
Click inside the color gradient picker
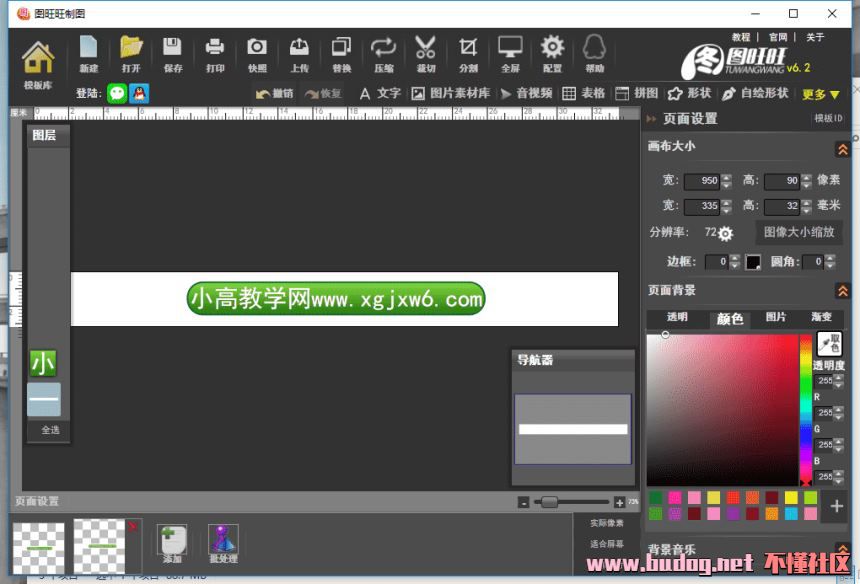click(x=722, y=410)
